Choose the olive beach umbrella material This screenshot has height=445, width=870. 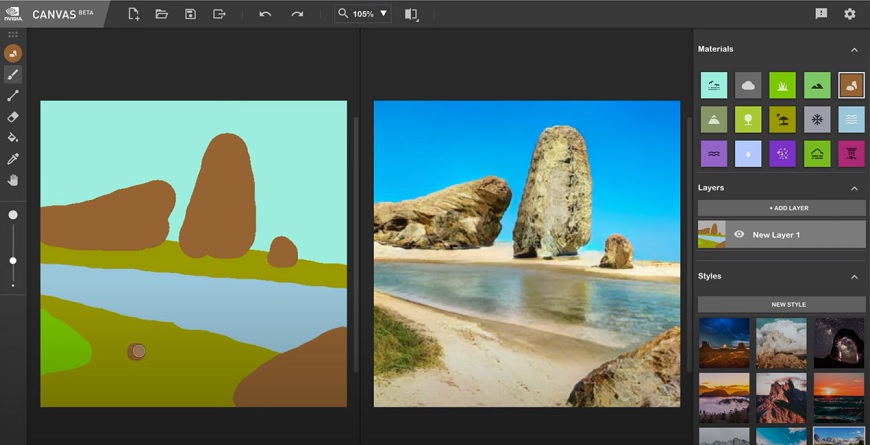coord(782,119)
